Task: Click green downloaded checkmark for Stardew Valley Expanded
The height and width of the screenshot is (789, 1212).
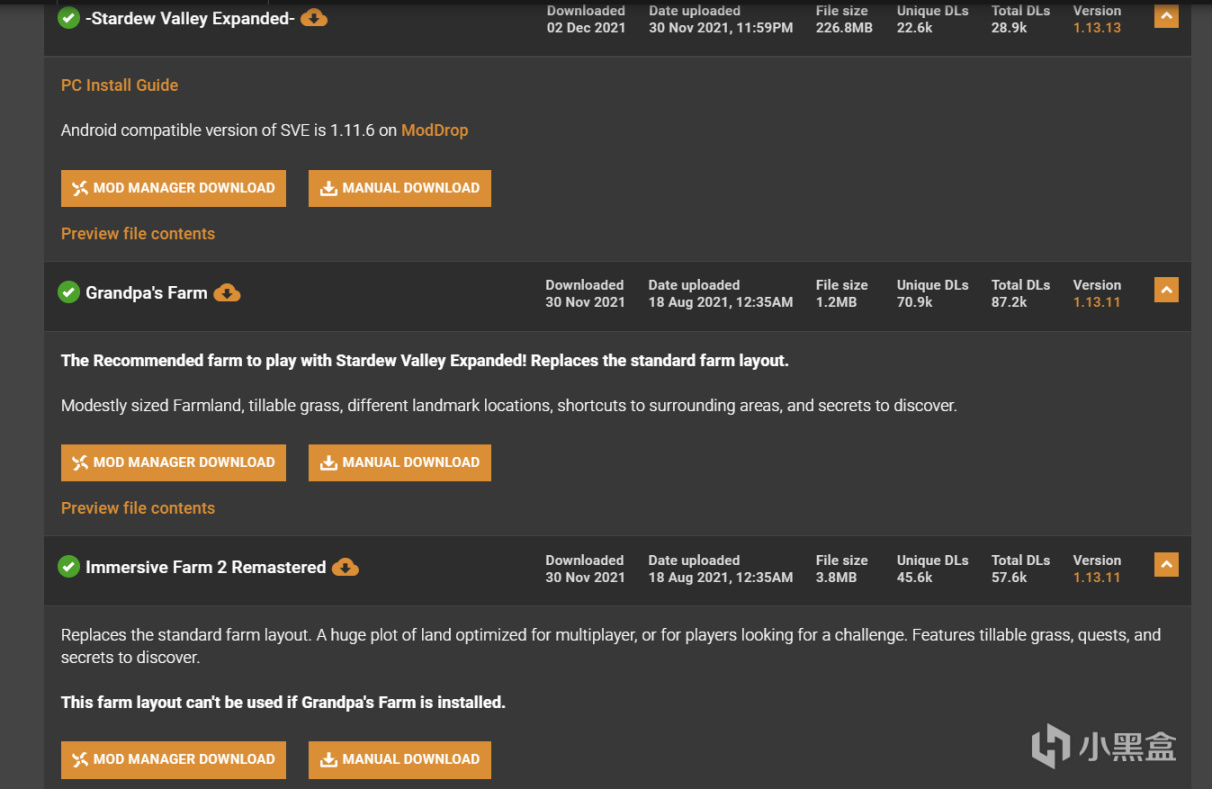Action: (x=69, y=18)
